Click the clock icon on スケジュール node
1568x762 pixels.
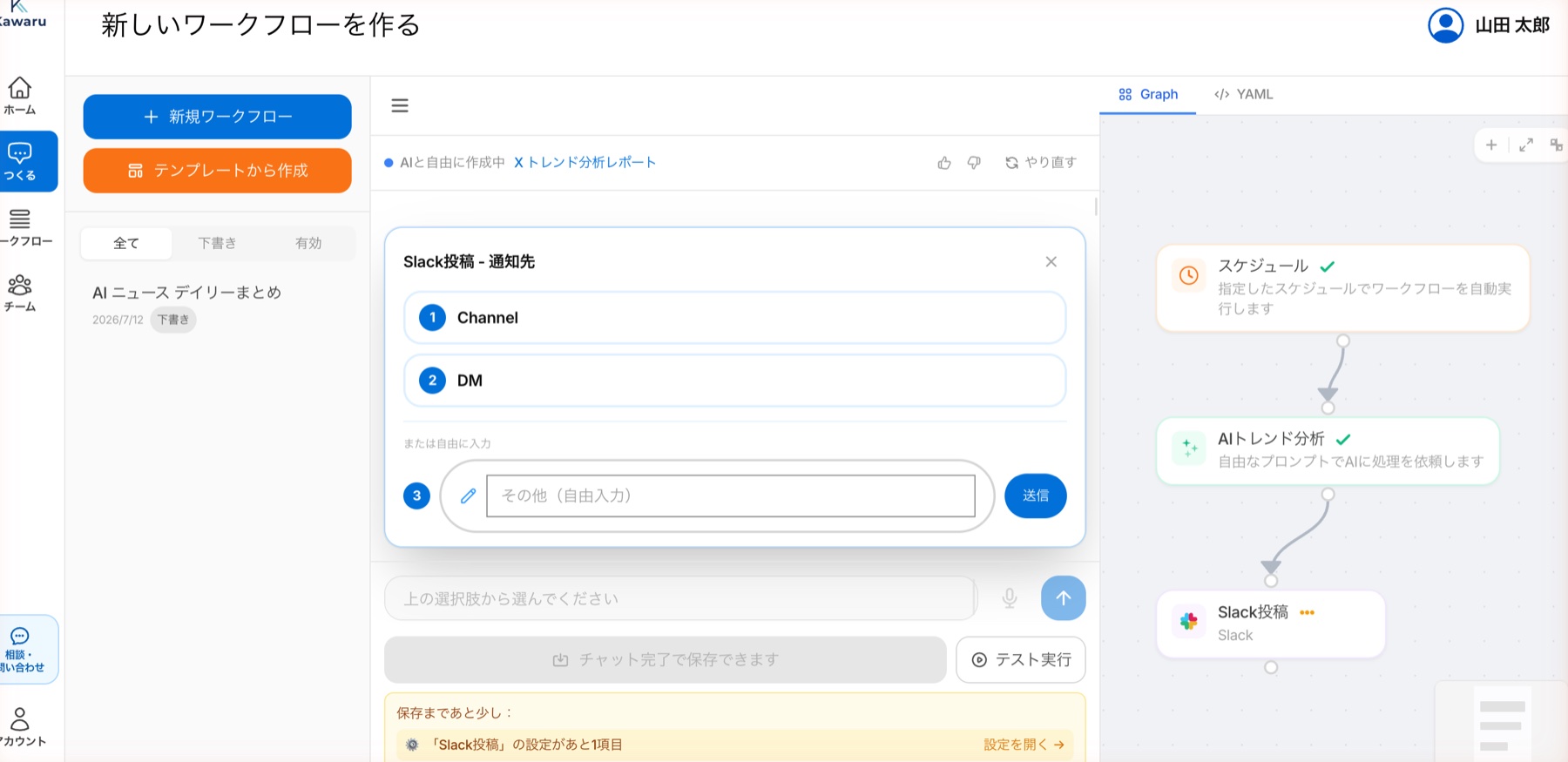(x=1189, y=276)
